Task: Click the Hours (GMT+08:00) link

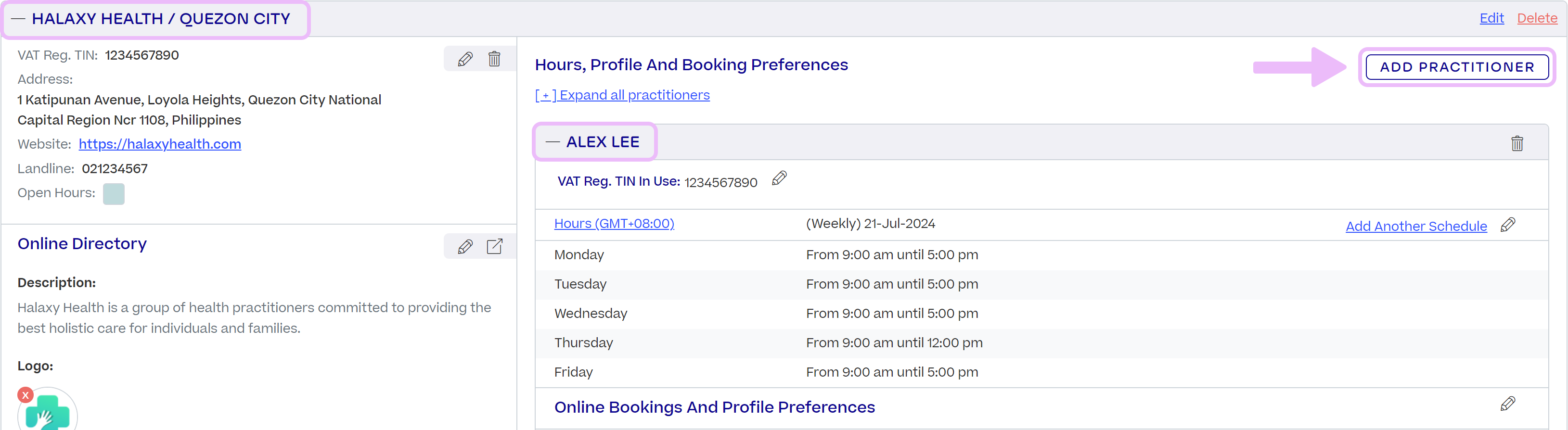Action: tap(614, 223)
